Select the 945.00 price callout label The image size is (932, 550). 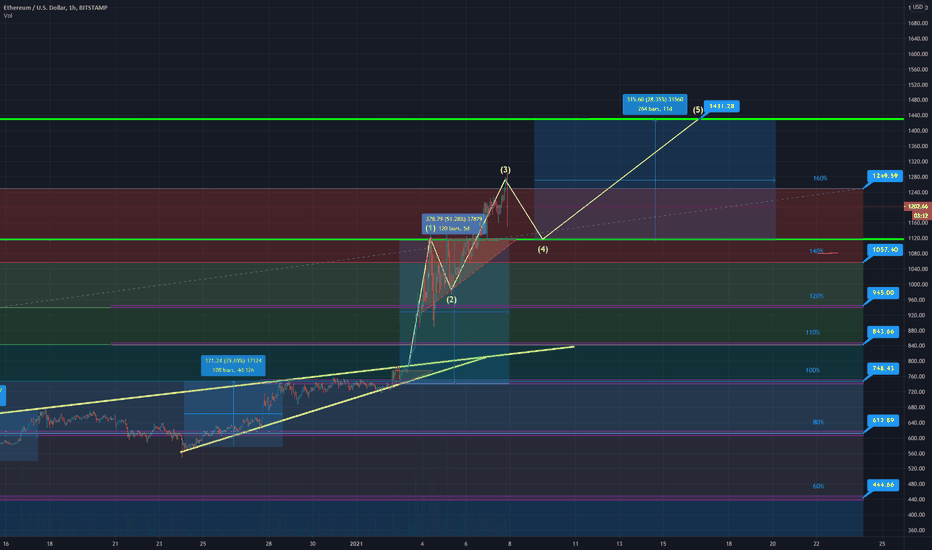(x=883, y=293)
